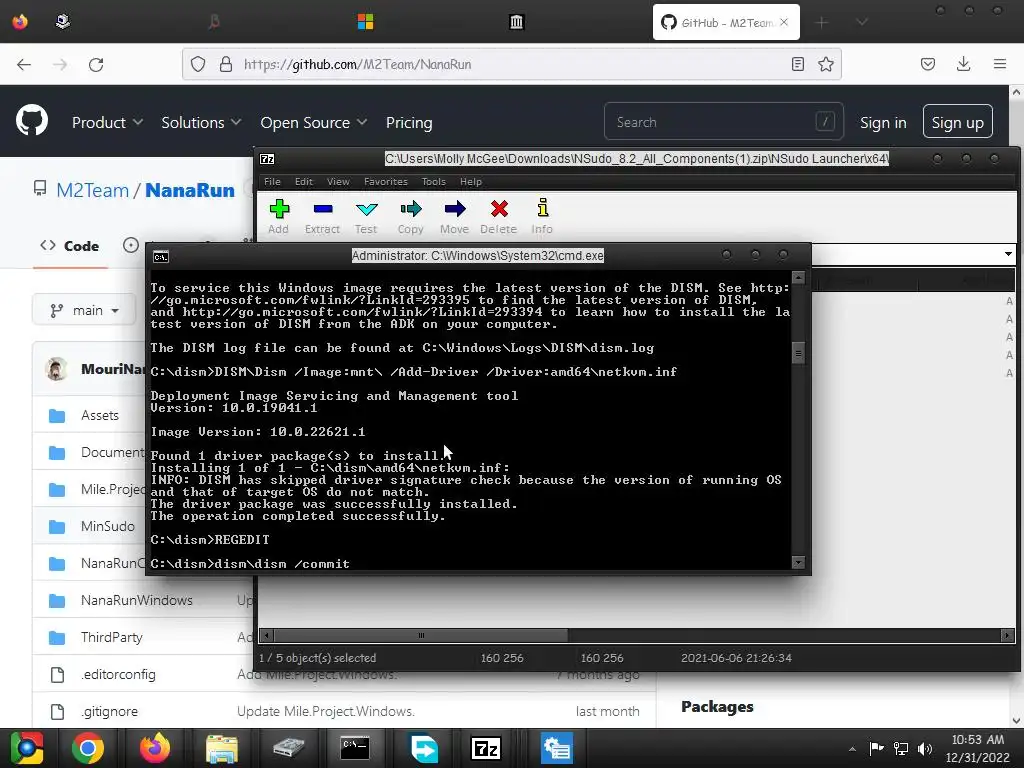Open File Explorer from the taskbar
Screen dimensions: 1024x768
pos(222,748)
